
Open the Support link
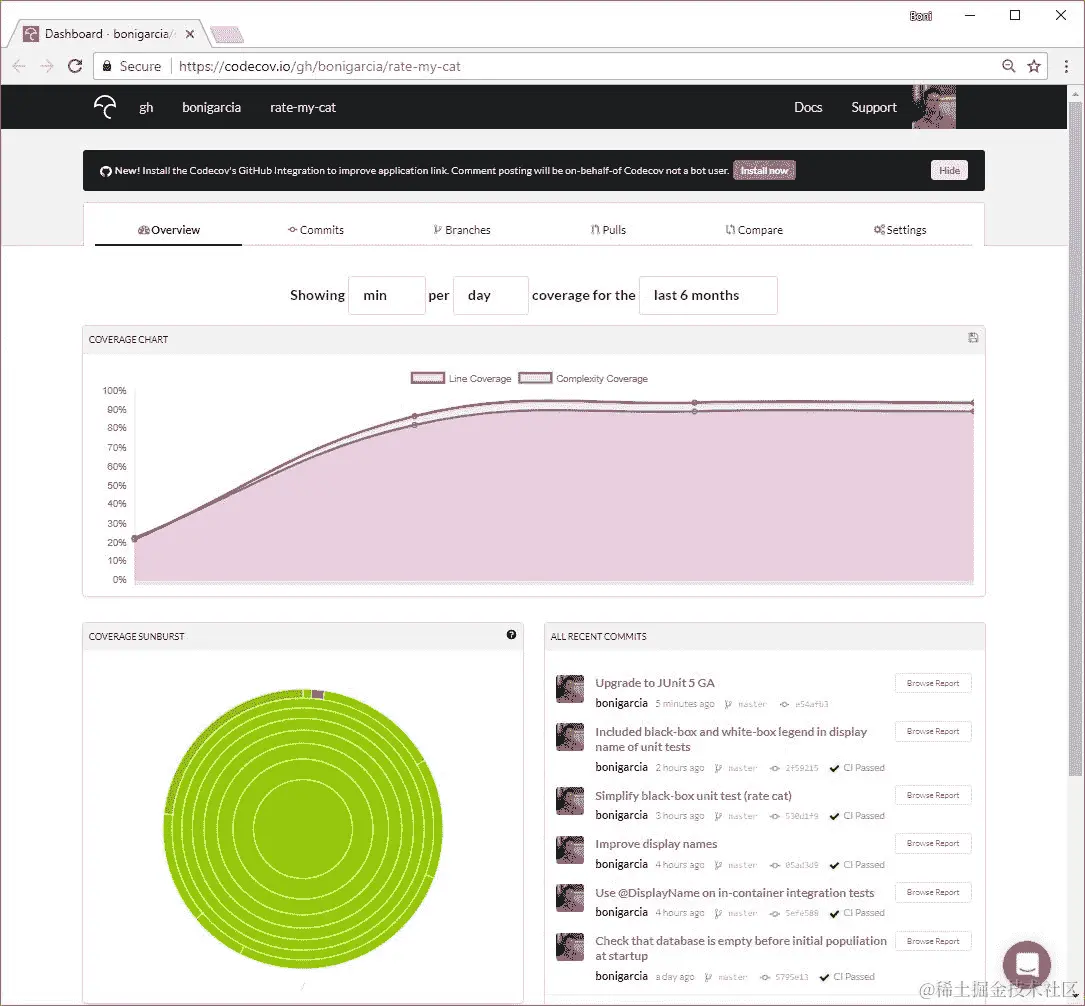pos(873,107)
